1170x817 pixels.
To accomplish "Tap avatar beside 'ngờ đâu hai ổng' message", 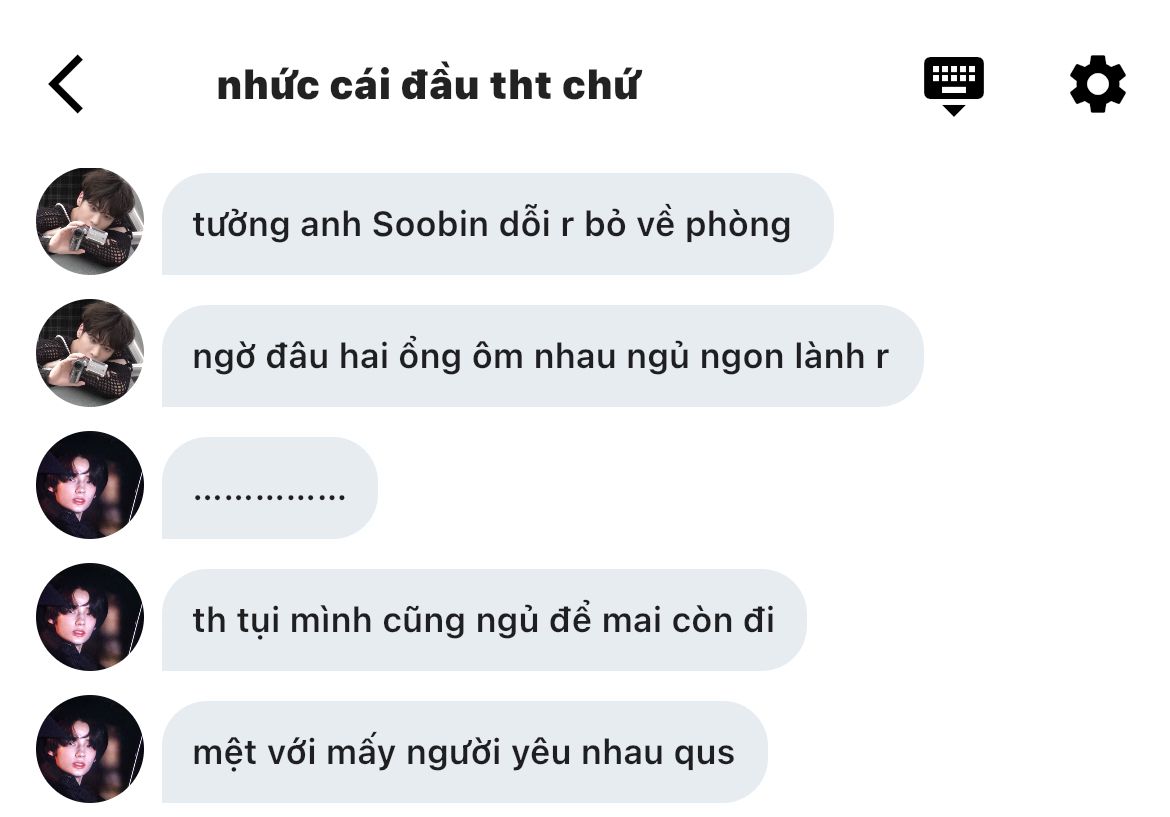I will click(90, 353).
